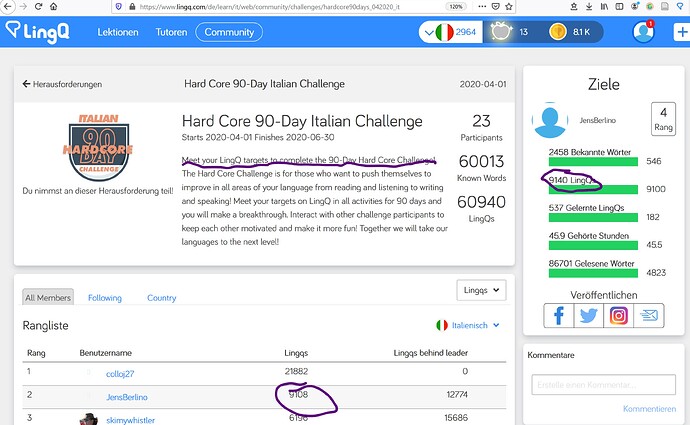The image size is (690, 425).
Task: Click the Bekannte Wörter progress bar
Action: tap(593, 161)
